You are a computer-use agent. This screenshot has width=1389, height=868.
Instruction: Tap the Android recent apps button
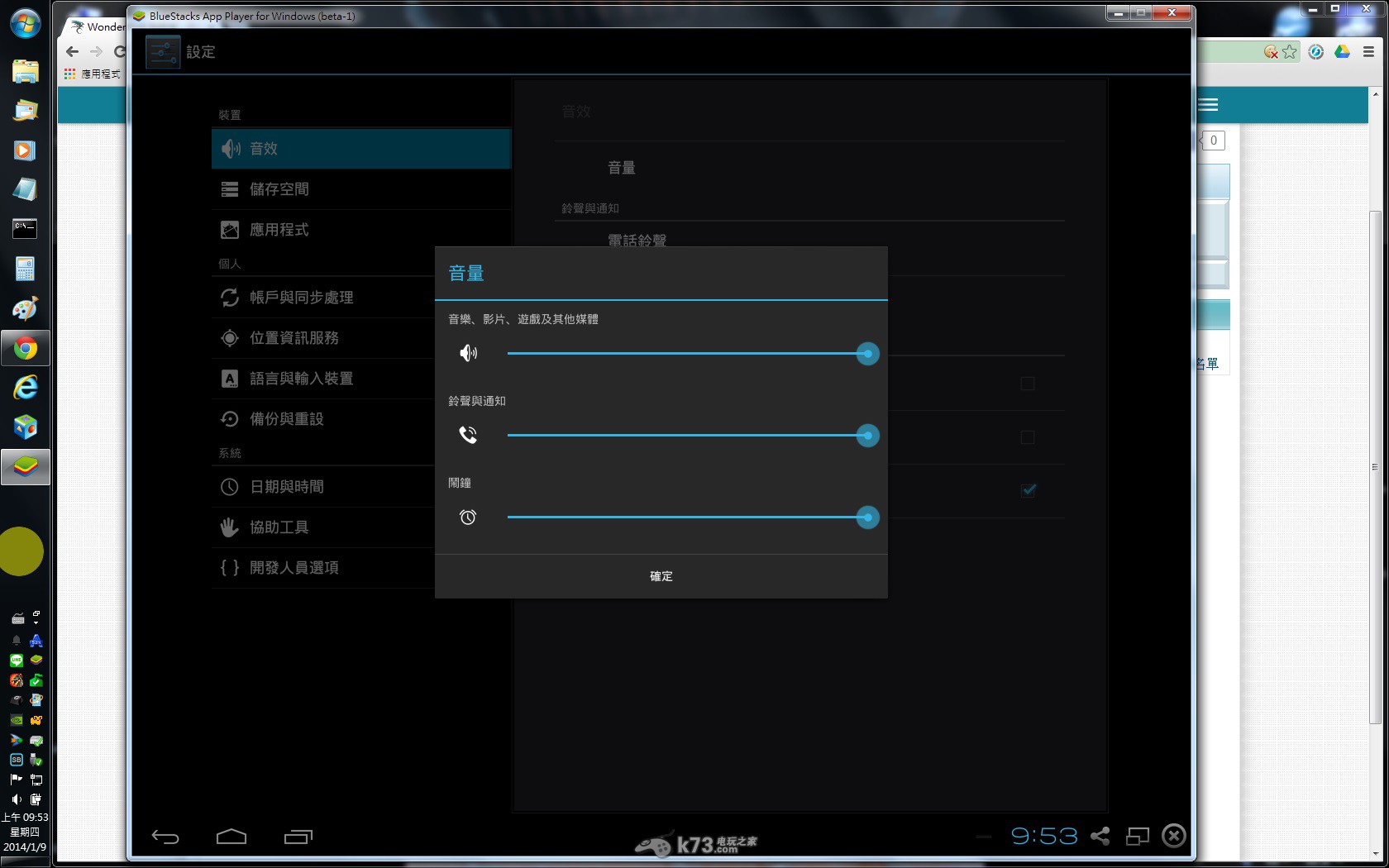coord(298,837)
